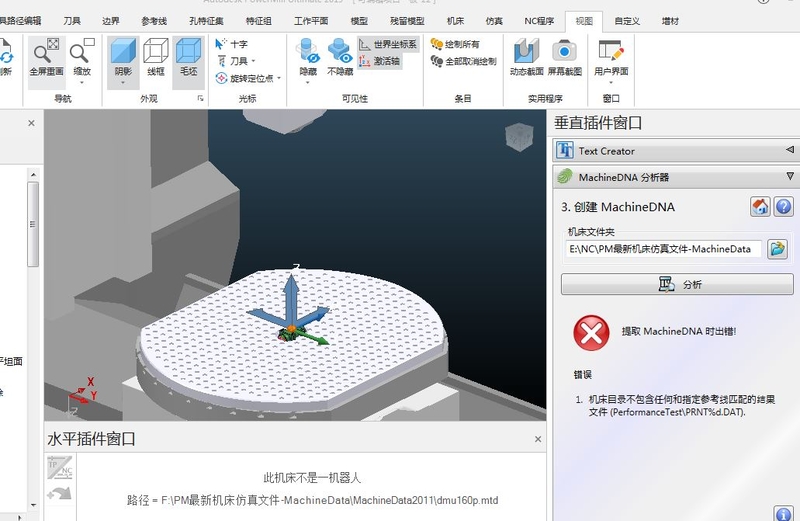Open the 刀具 ribbon tab
The image size is (800, 521).
pos(72,21)
